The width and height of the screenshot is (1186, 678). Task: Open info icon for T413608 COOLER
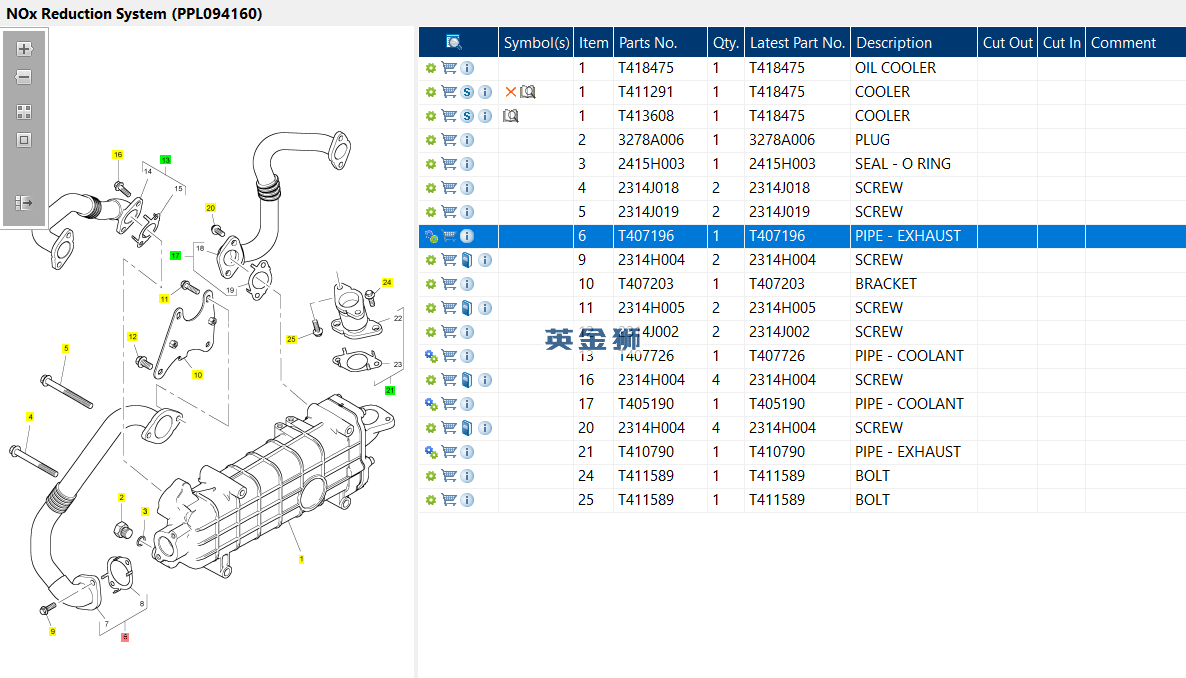486,117
